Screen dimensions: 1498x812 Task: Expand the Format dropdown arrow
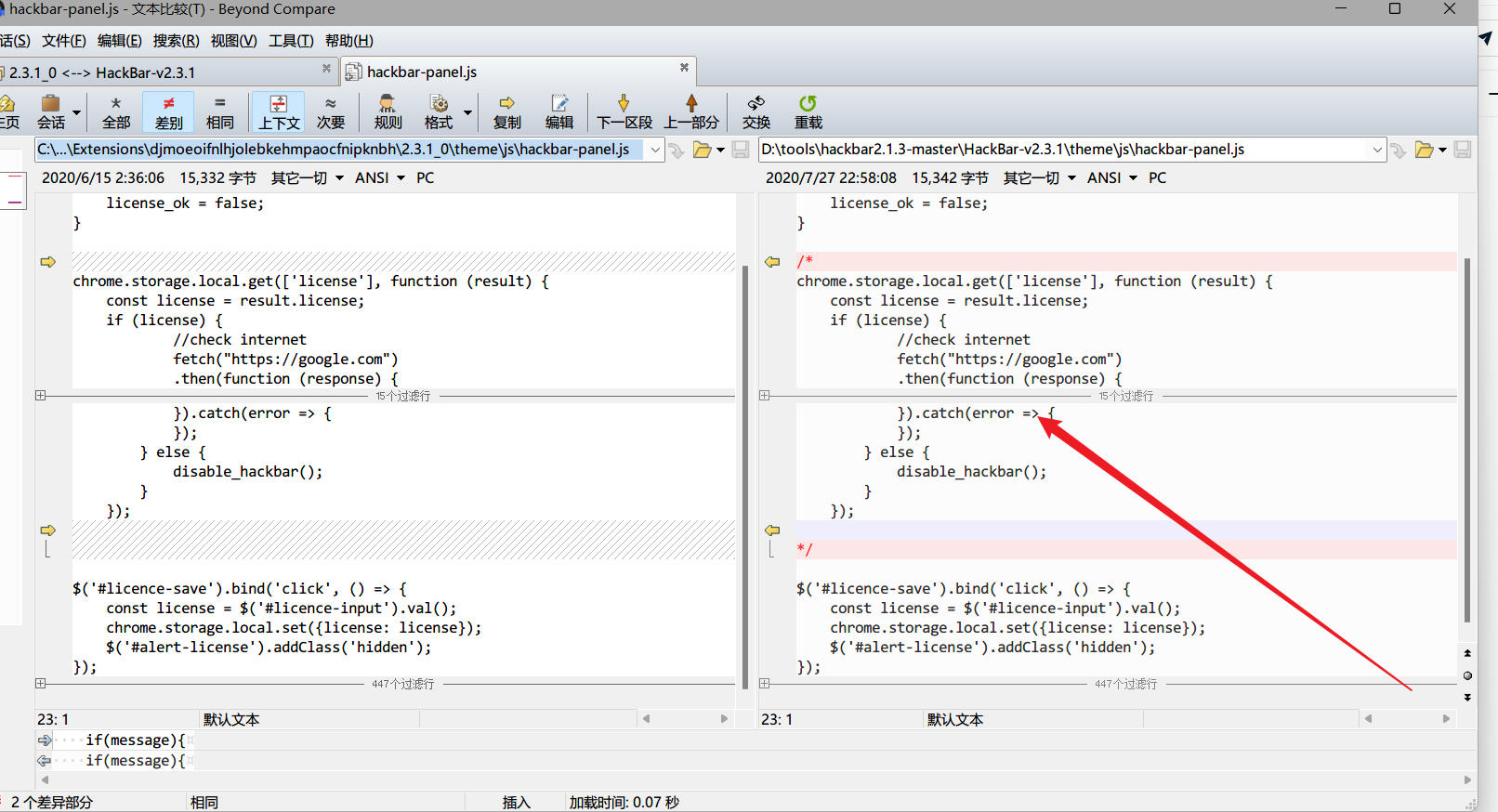click(x=467, y=112)
